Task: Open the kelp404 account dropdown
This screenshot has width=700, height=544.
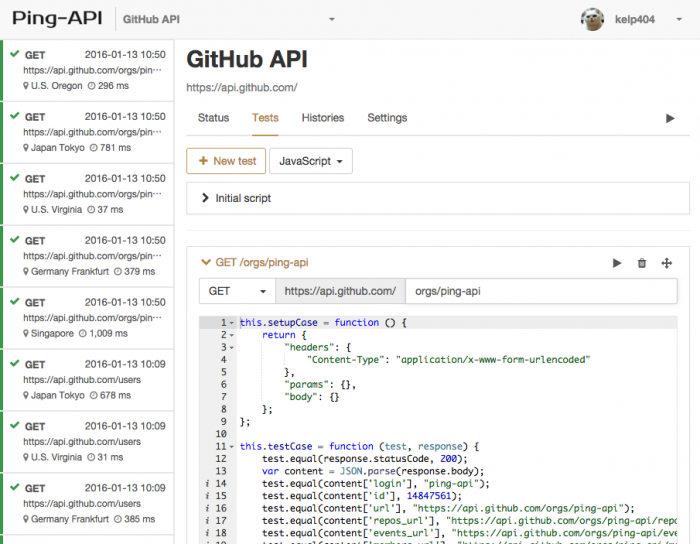Action: click(x=679, y=20)
